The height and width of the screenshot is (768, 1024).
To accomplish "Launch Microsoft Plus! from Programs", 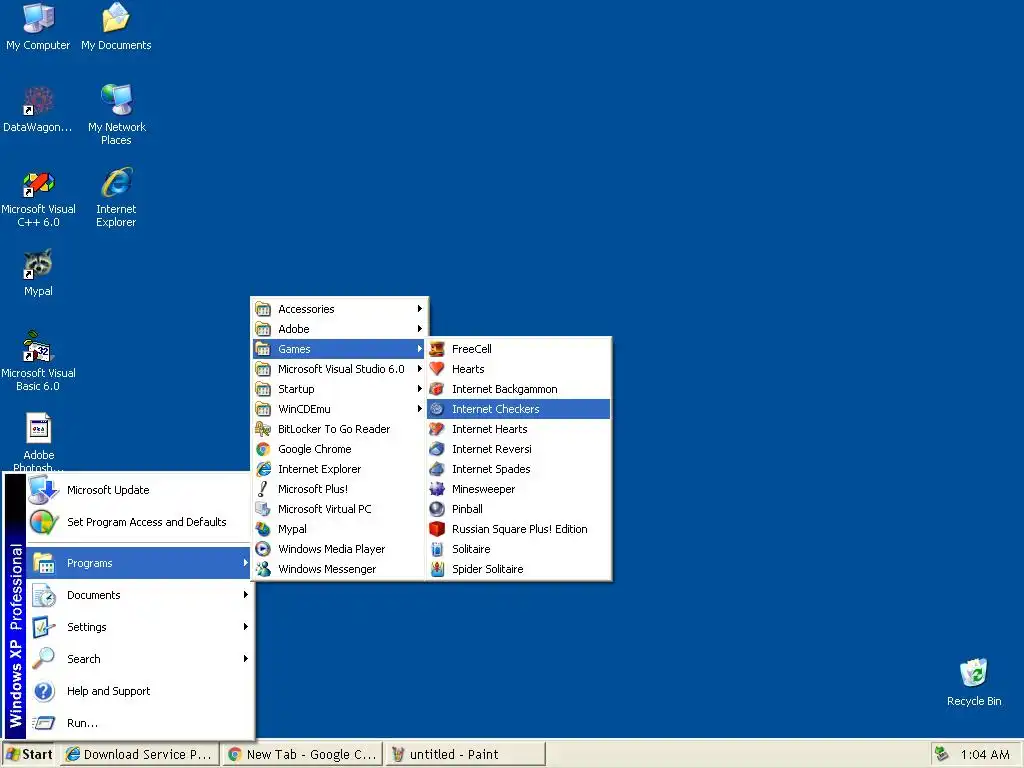I will click(x=339, y=489).
